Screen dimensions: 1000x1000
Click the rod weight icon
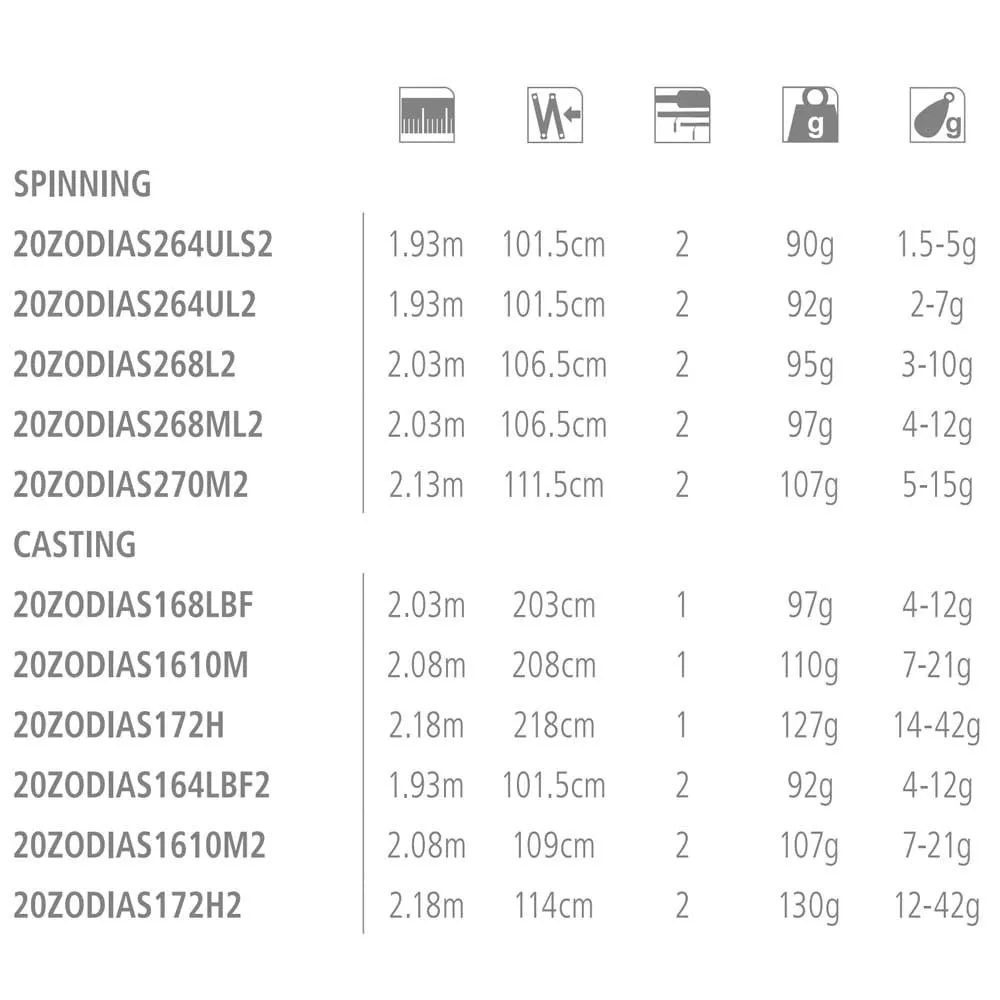[x=809, y=115]
